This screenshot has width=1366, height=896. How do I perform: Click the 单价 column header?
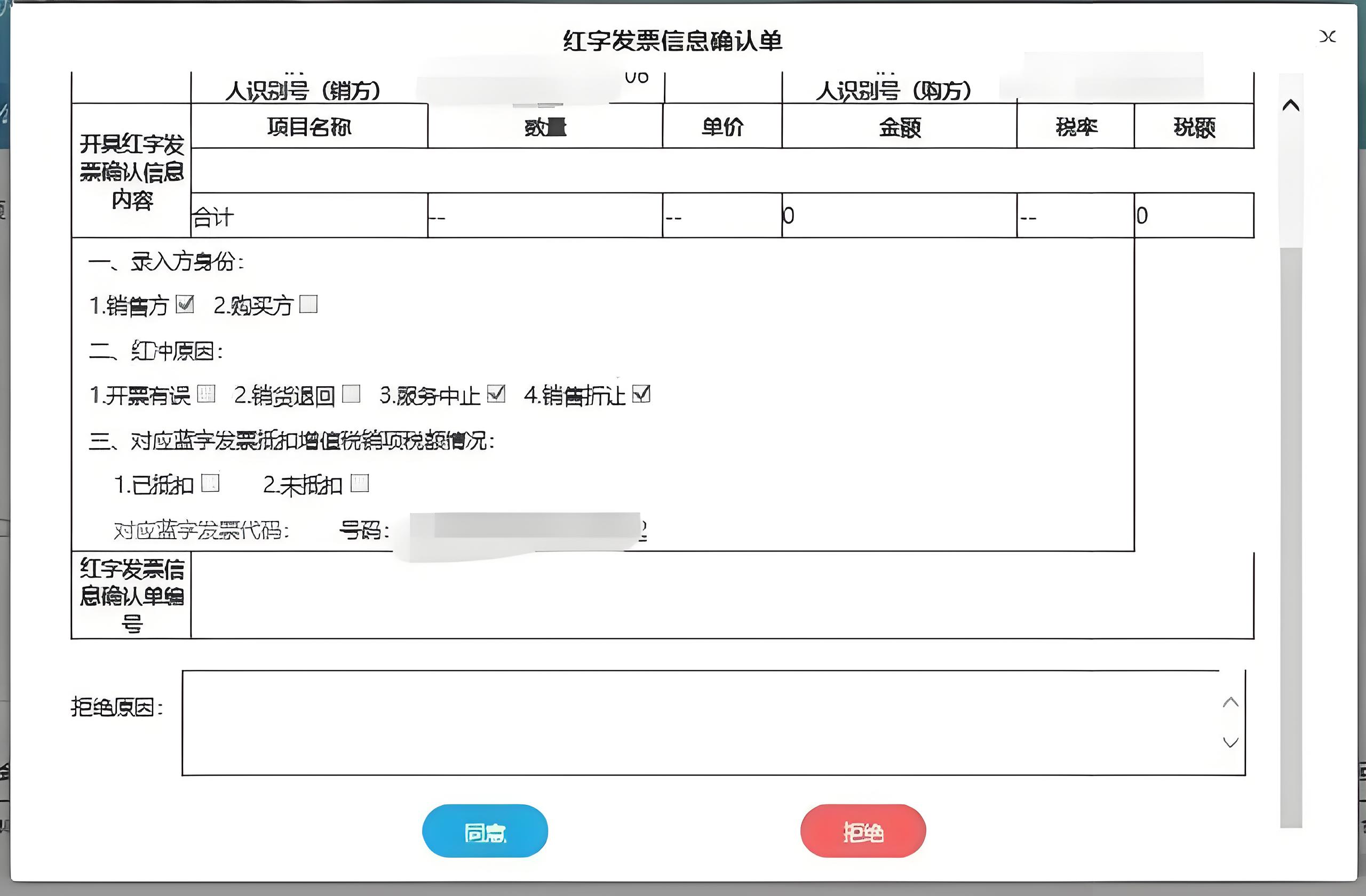[x=722, y=126]
